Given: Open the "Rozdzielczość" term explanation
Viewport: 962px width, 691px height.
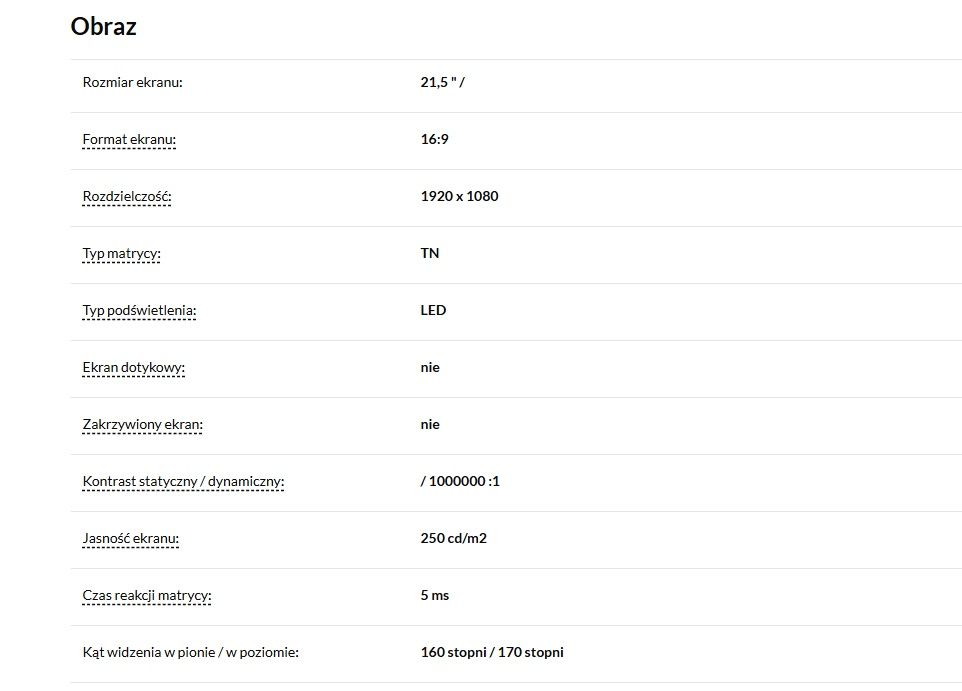Looking at the screenshot, I should (127, 196).
